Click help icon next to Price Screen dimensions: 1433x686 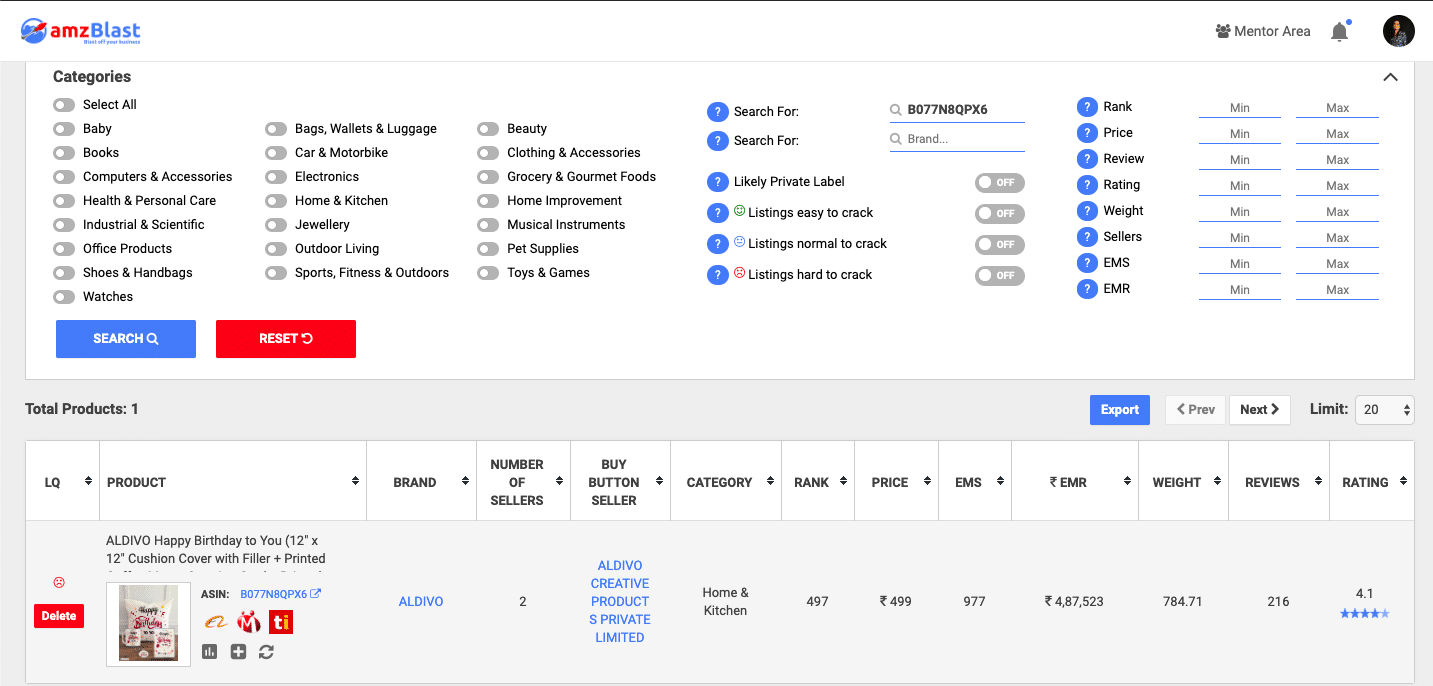pos(1087,133)
